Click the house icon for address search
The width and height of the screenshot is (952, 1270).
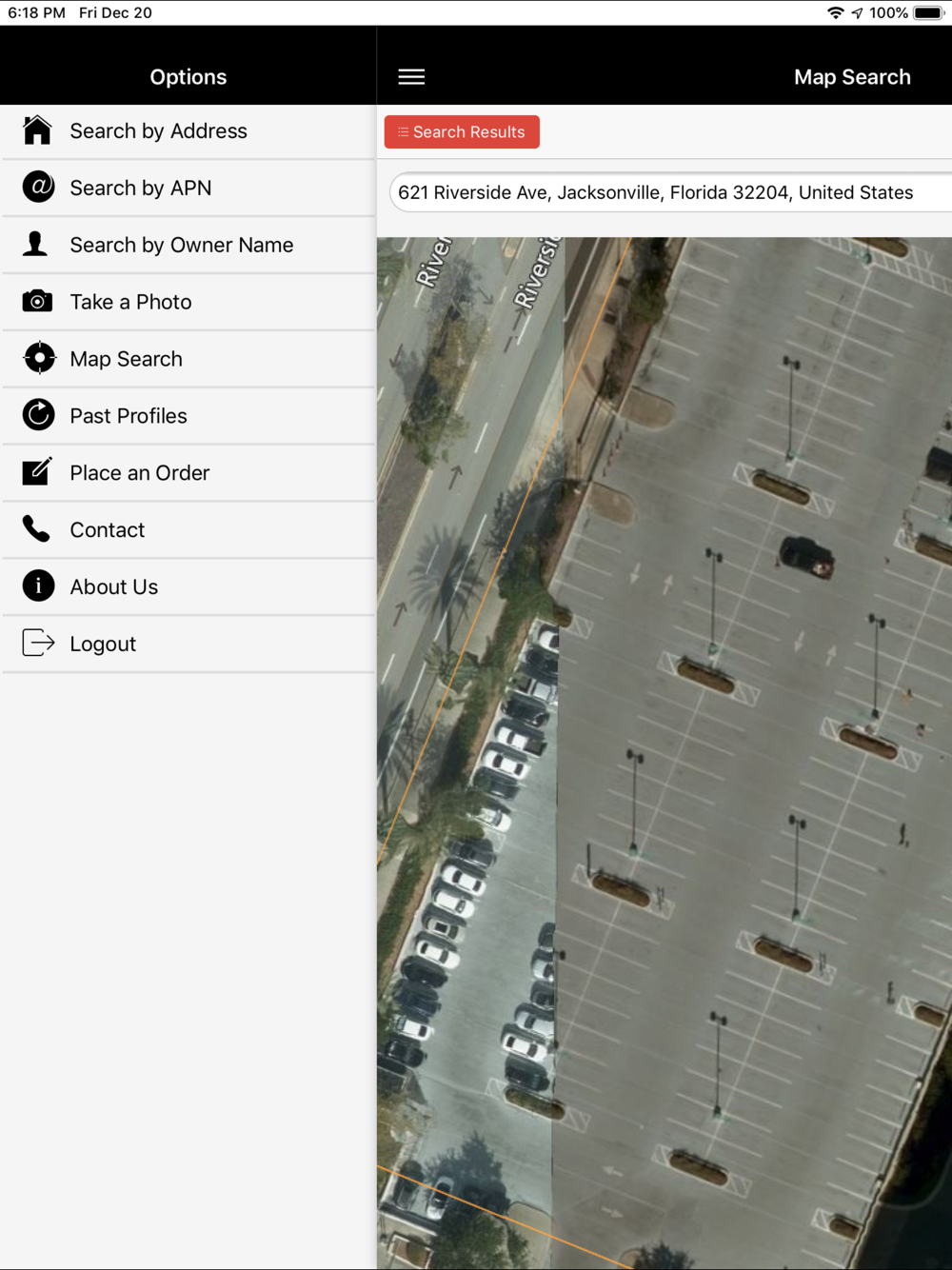pyautogui.click(x=37, y=130)
